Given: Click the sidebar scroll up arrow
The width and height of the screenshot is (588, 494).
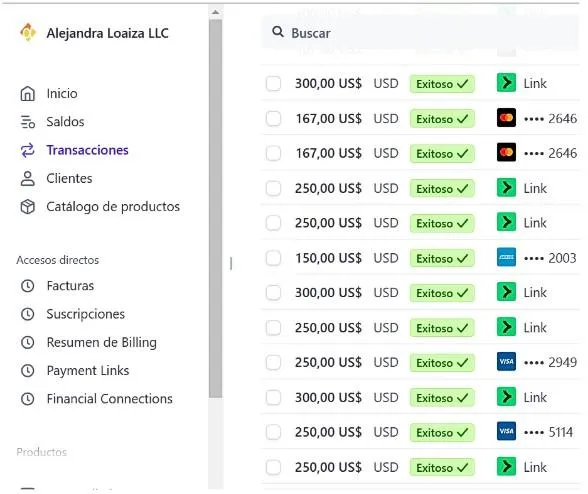Looking at the screenshot, I should coord(215,12).
